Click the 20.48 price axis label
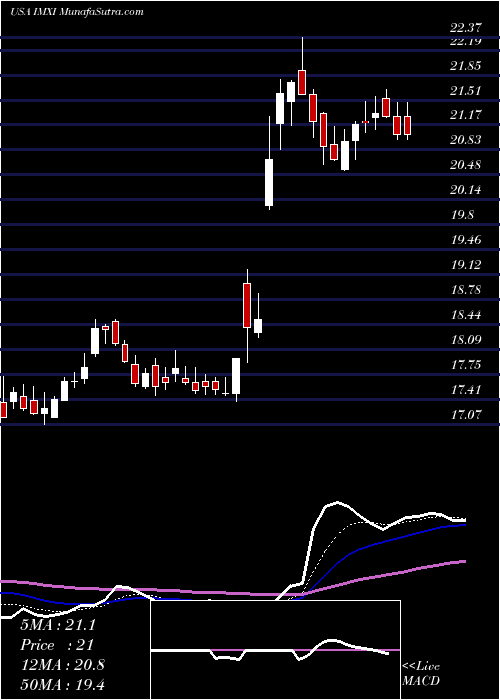The height and width of the screenshot is (700, 500). tap(466, 165)
